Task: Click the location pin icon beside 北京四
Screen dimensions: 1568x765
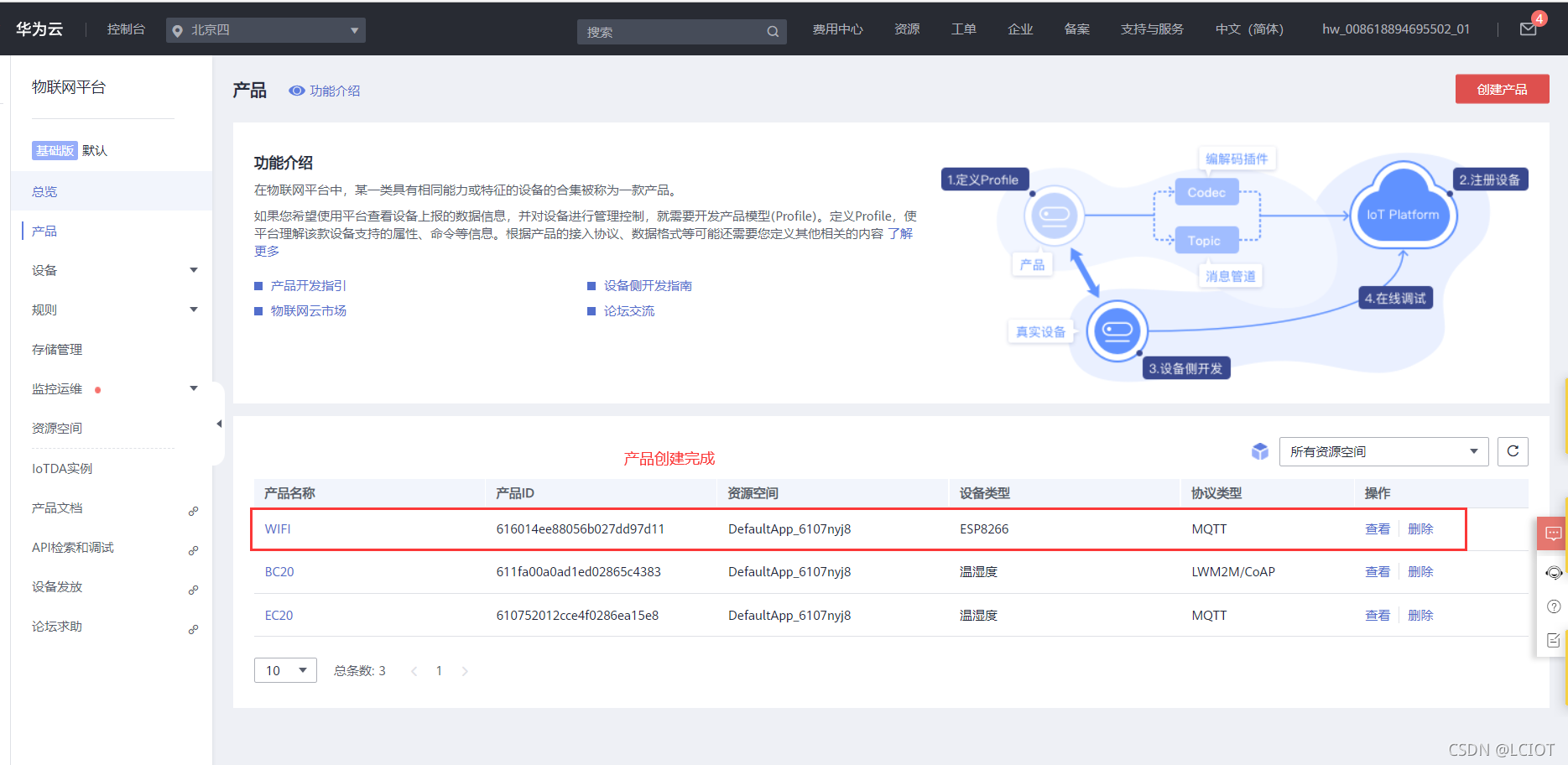Action: point(178,31)
